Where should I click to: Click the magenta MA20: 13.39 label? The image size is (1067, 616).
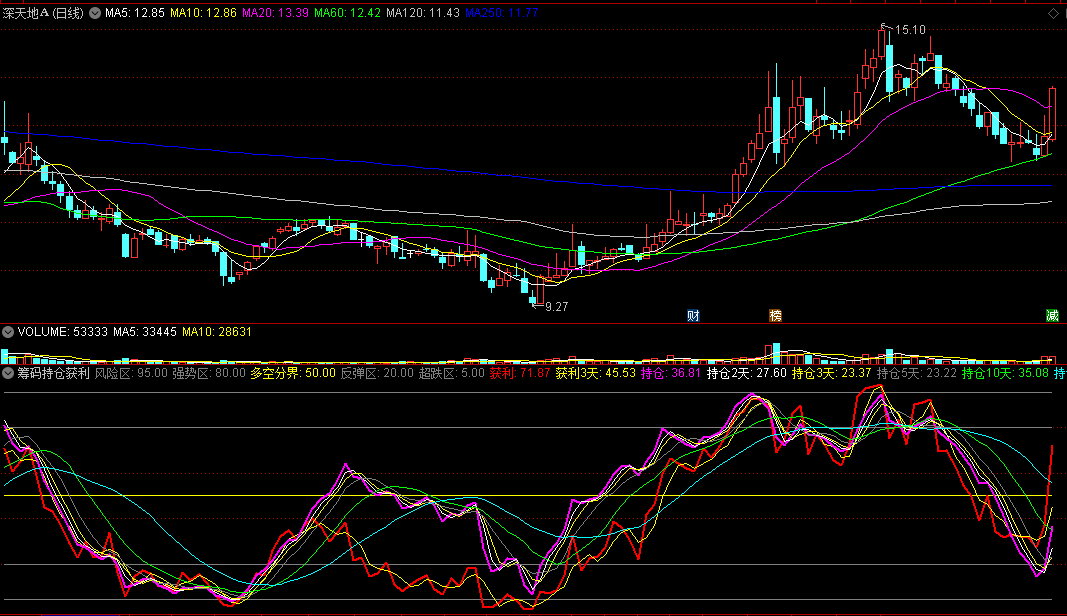276,13
